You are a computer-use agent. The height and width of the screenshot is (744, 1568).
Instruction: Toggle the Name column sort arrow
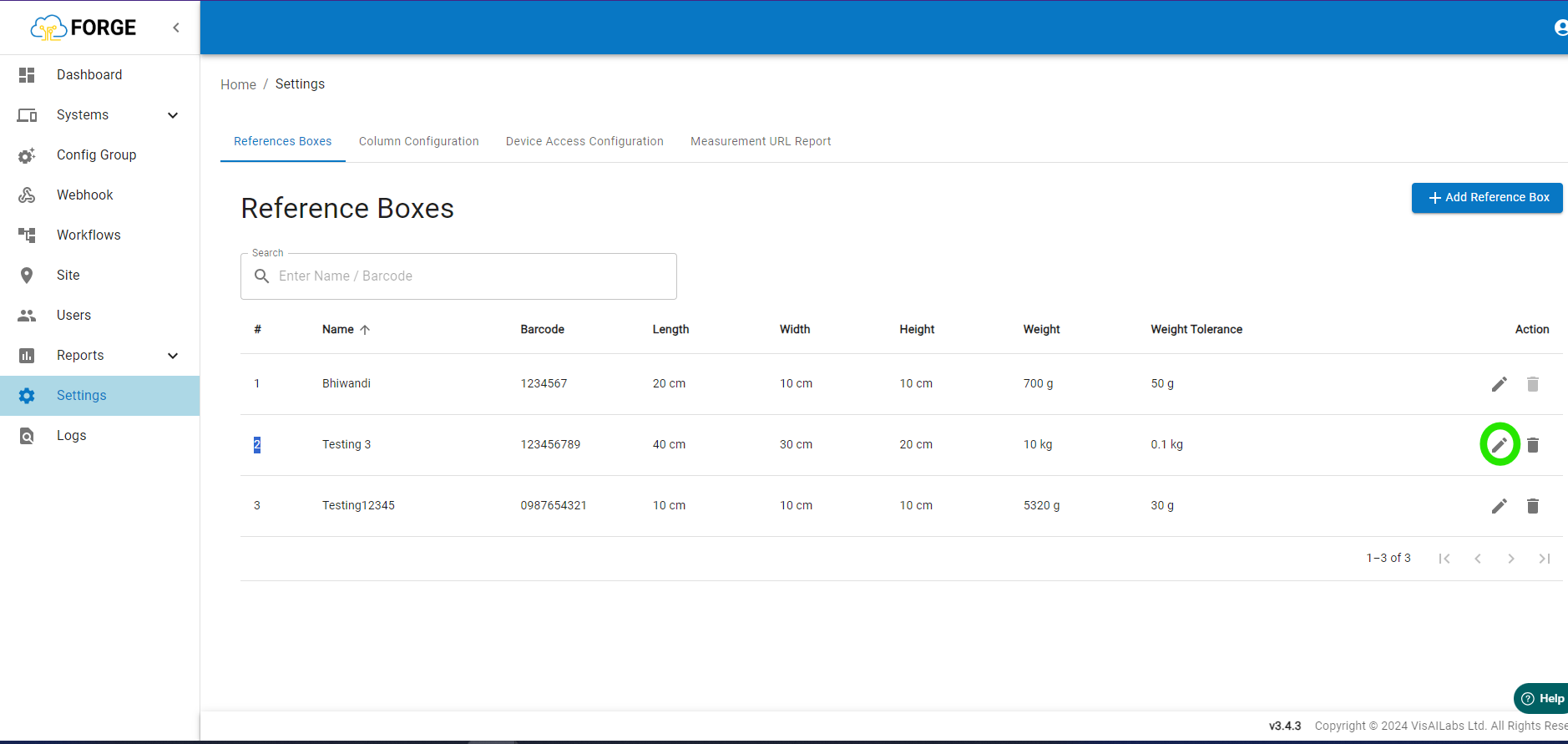pos(365,330)
